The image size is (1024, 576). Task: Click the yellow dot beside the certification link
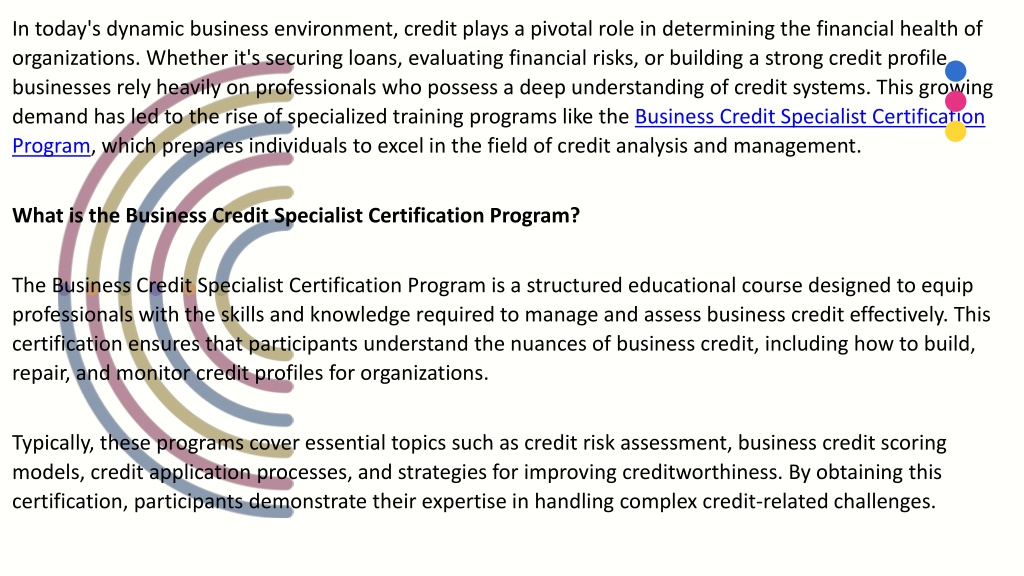[955, 131]
